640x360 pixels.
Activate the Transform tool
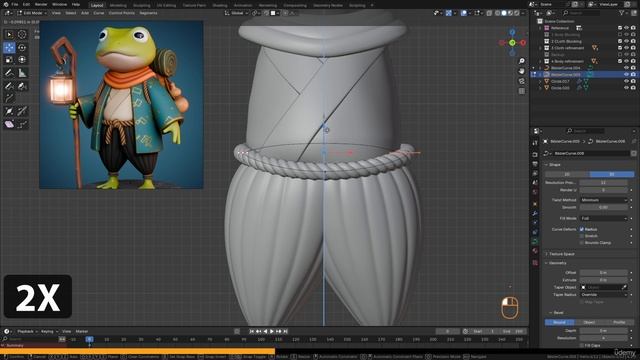(22, 60)
